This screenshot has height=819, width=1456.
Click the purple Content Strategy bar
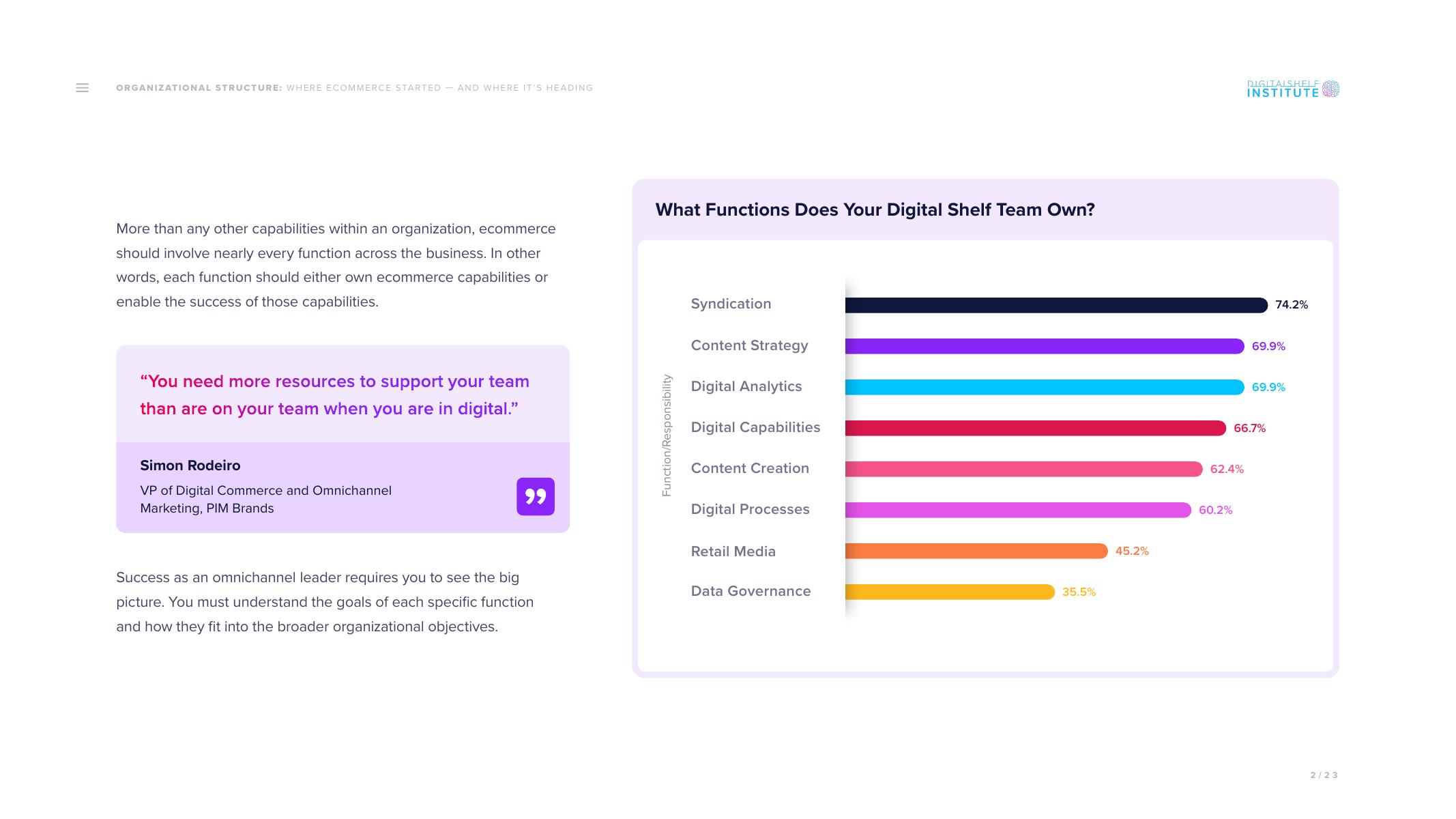click(1044, 346)
